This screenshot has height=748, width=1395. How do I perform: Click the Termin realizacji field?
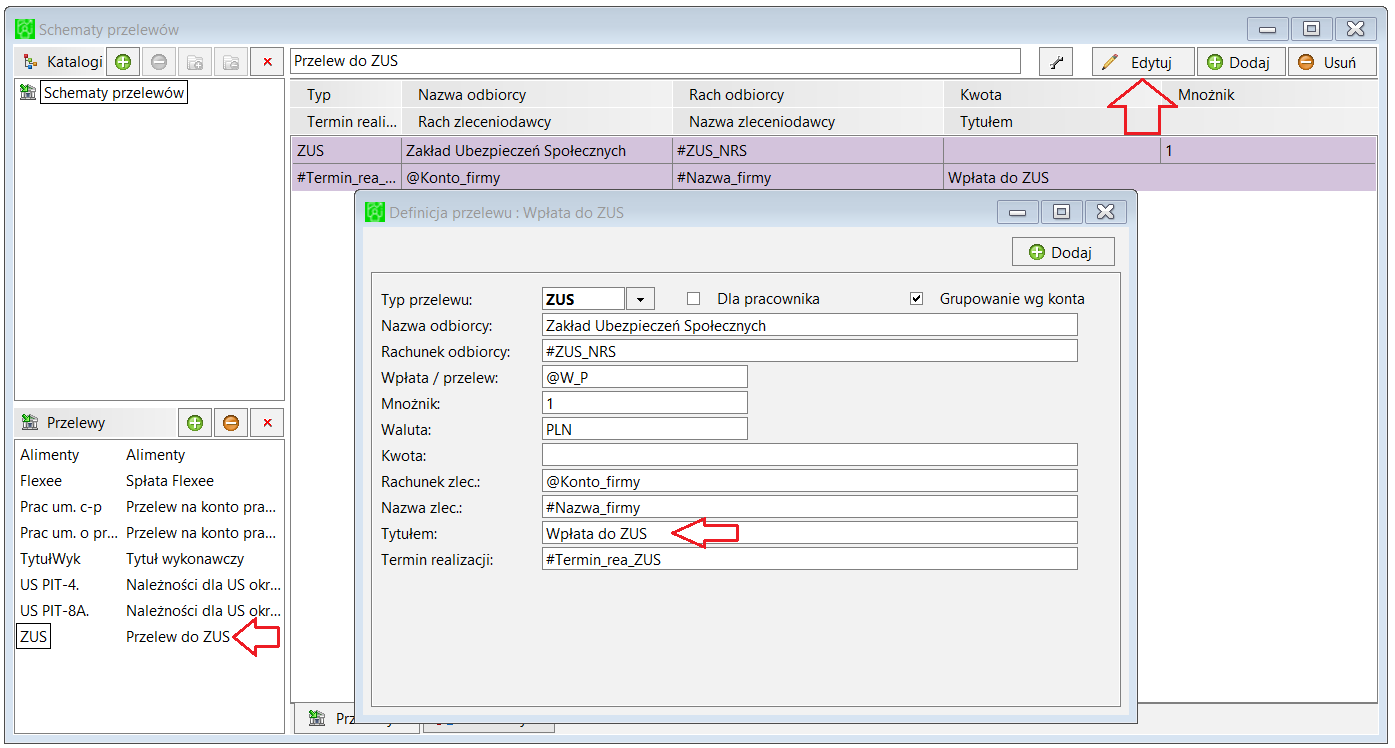[809, 559]
